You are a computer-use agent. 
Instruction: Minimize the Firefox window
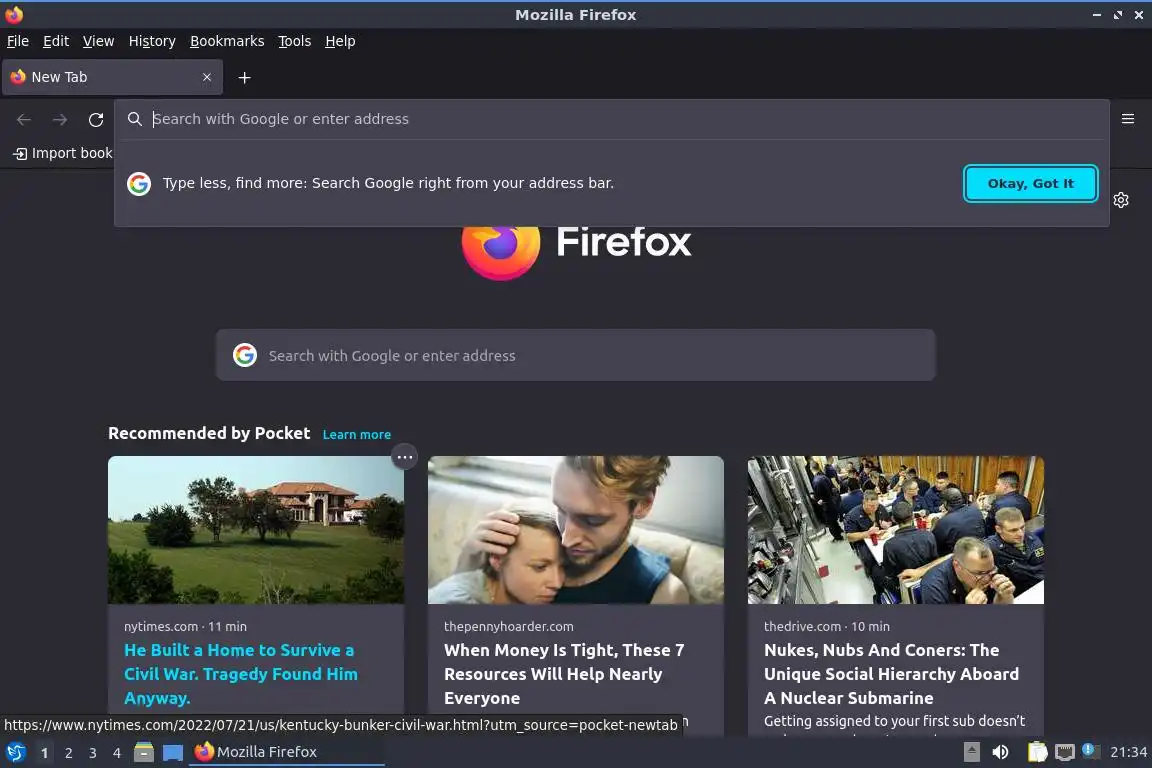pos(1096,15)
